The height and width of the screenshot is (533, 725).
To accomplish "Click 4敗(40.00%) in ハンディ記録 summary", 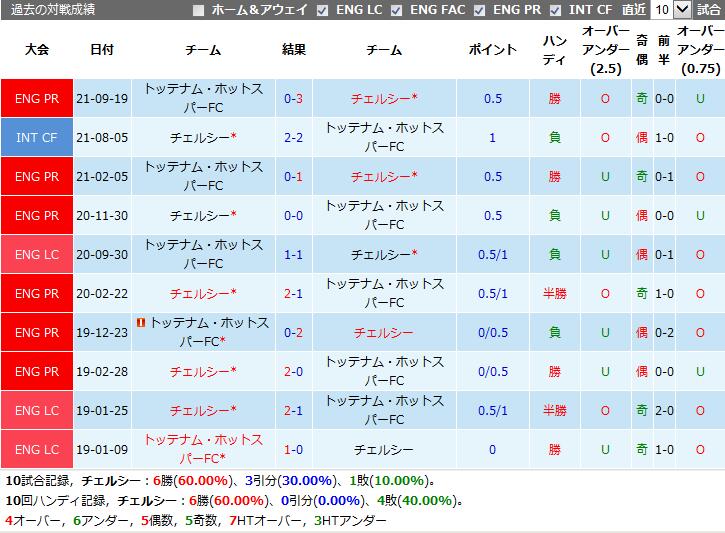I will click(417, 501).
